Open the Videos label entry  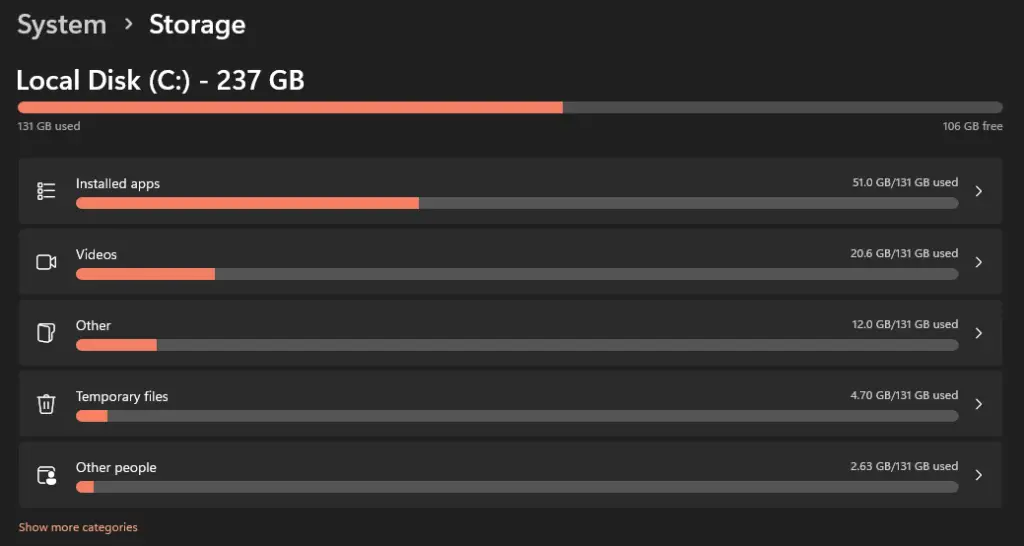click(x=96, y=254)
